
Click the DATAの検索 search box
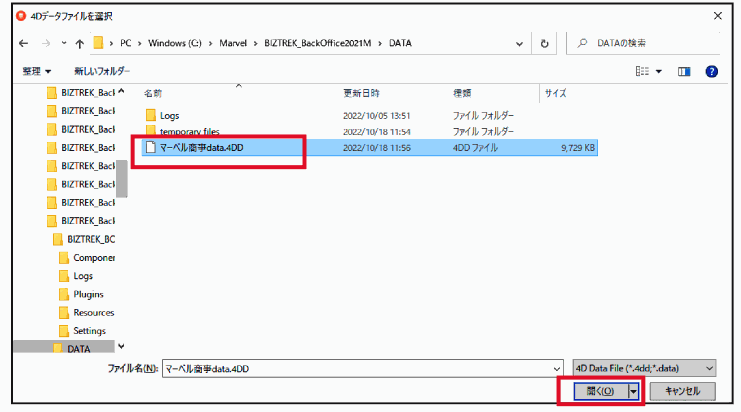[650, 44]
